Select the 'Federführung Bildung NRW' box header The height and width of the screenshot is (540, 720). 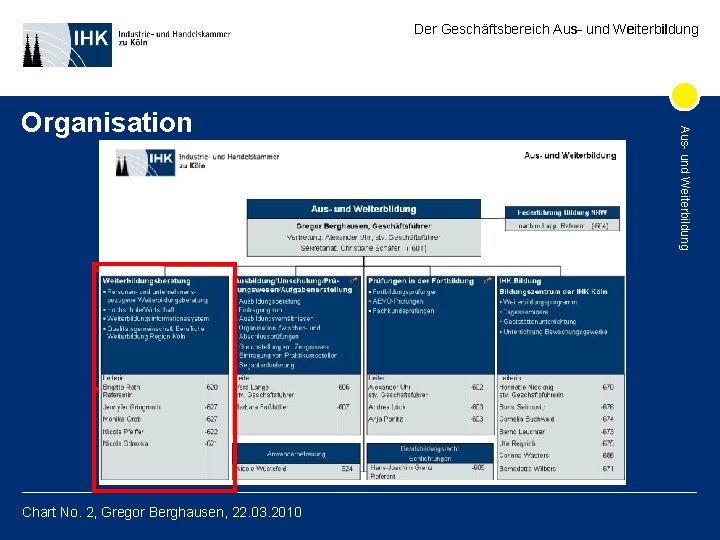point(562,213)
